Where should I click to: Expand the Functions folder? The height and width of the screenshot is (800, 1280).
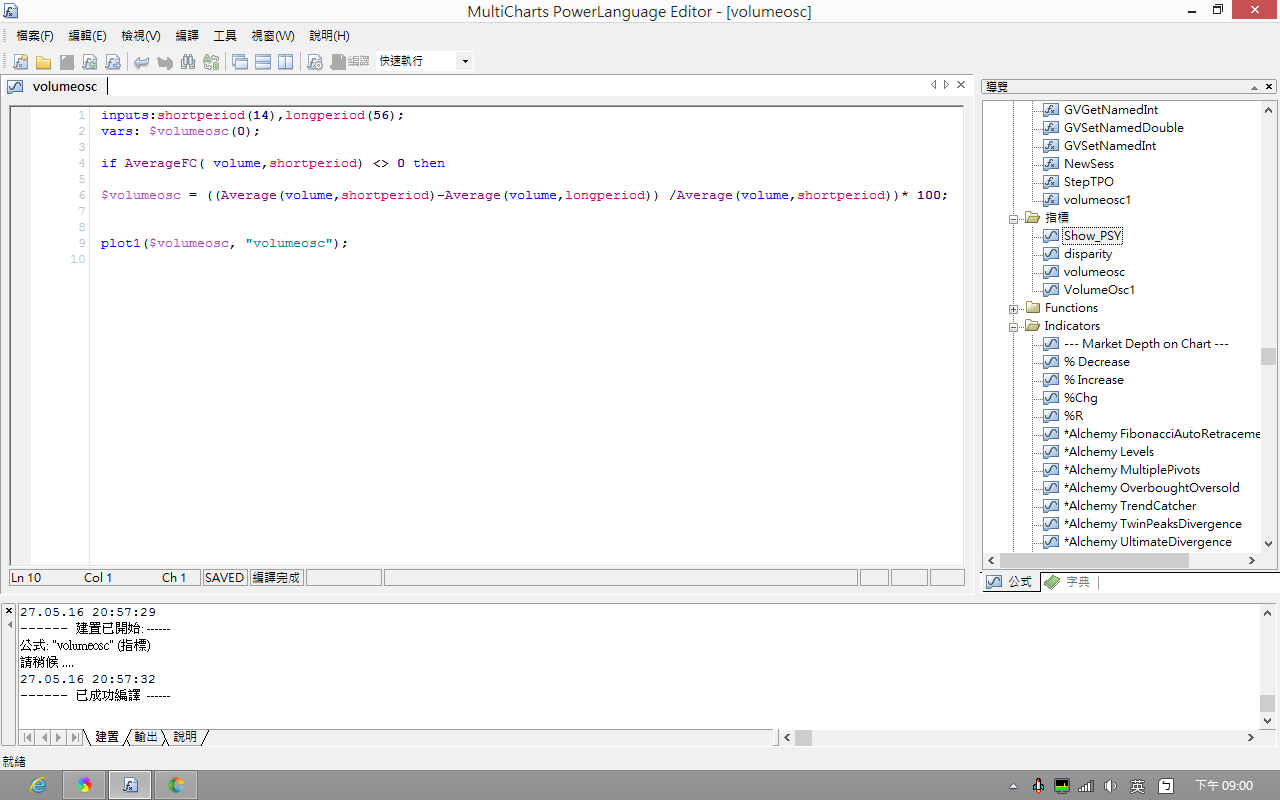(x=1013, y=308)
